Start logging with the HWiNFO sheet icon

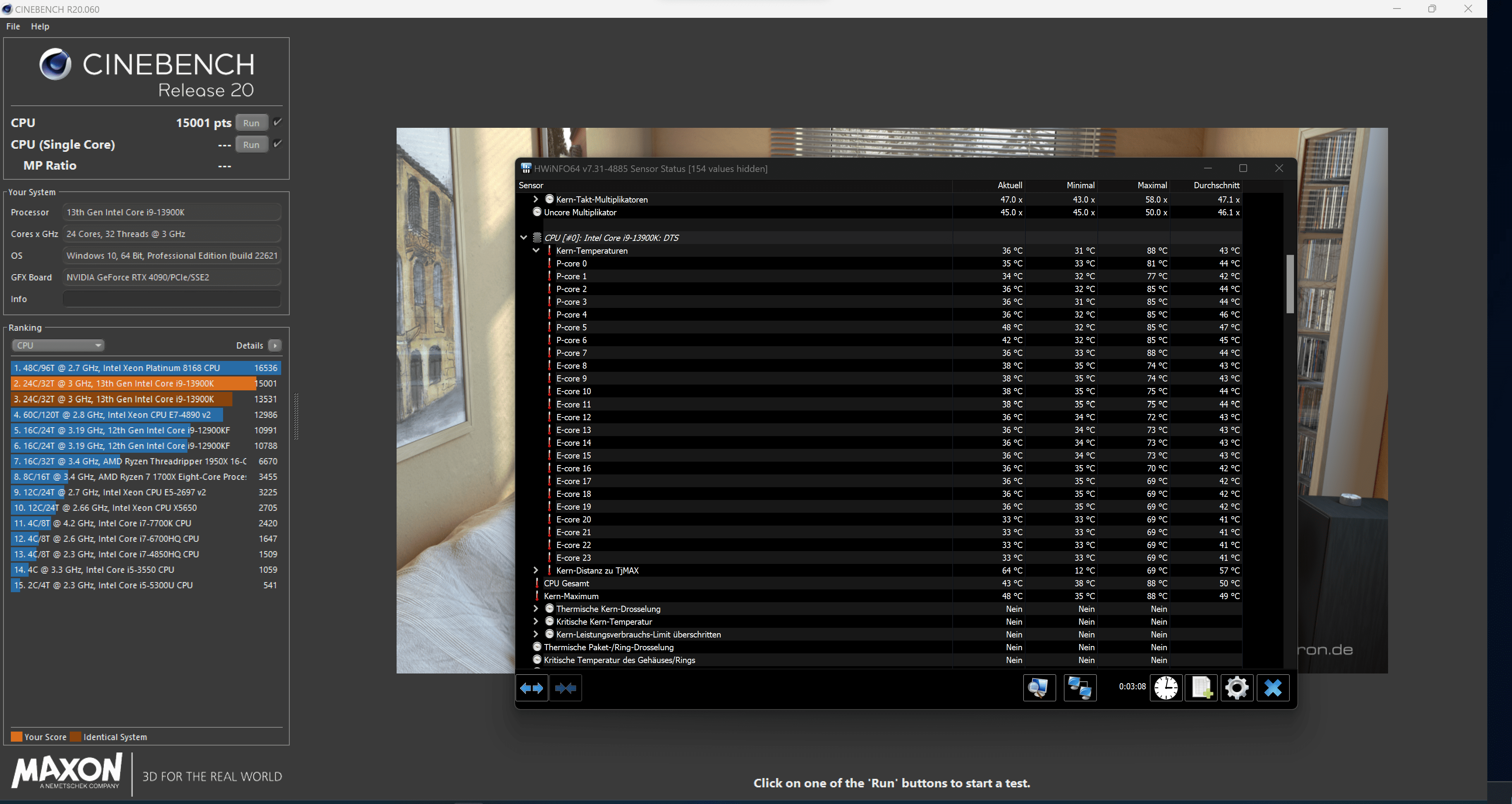[x=1201, y=688]
